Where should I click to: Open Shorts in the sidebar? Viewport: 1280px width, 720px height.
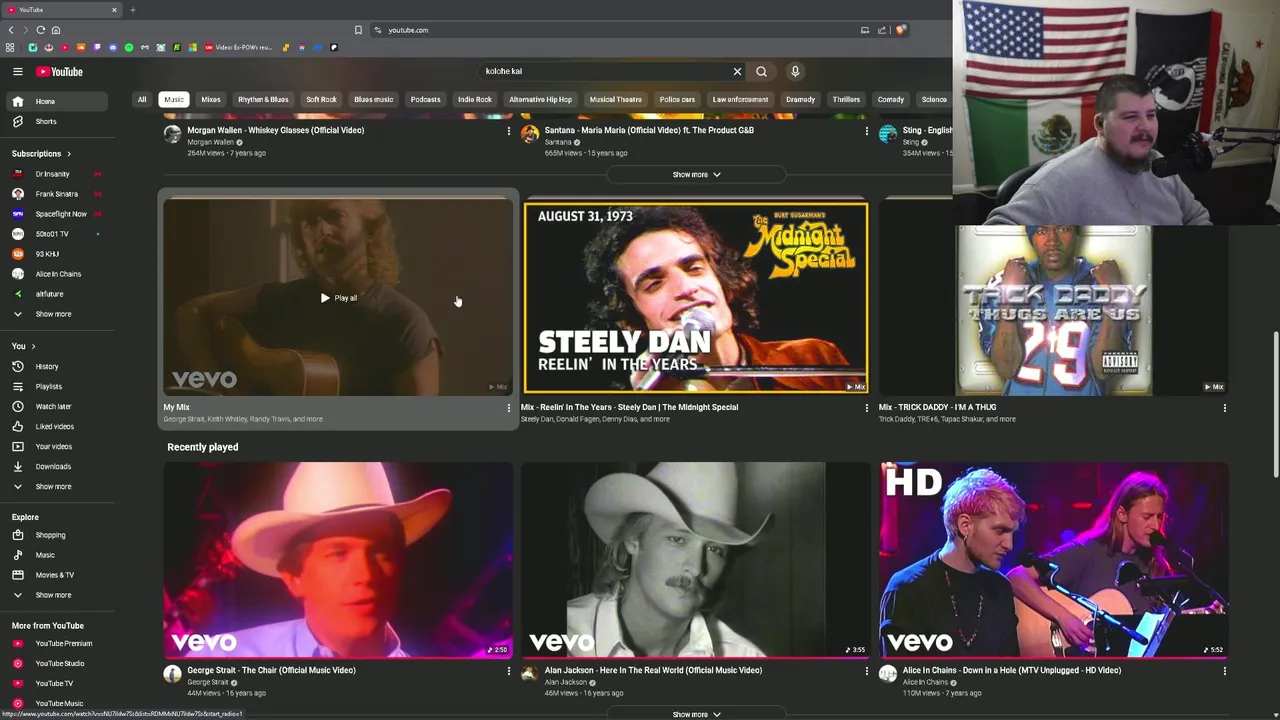55,121
